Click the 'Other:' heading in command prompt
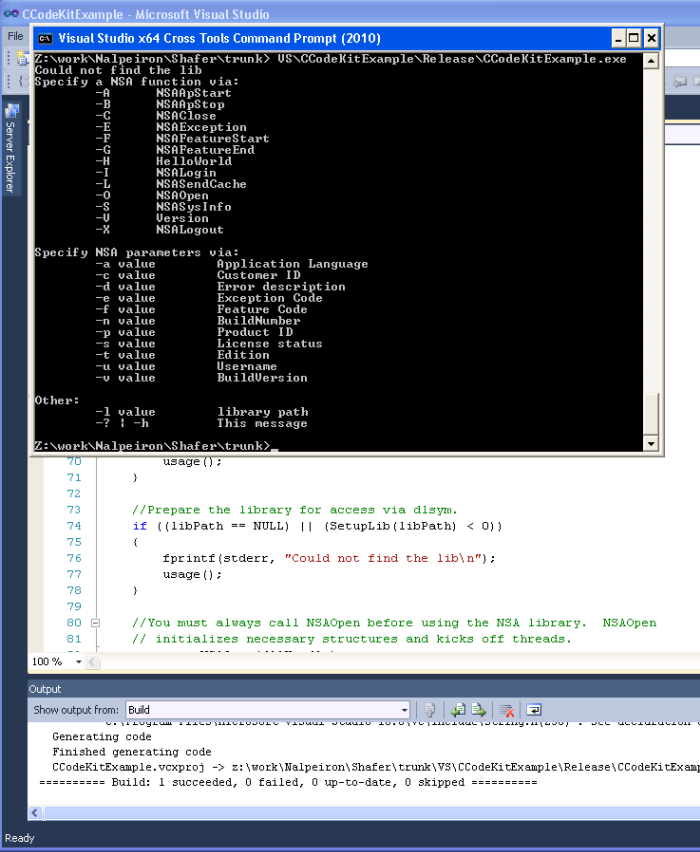 point(57,400)
